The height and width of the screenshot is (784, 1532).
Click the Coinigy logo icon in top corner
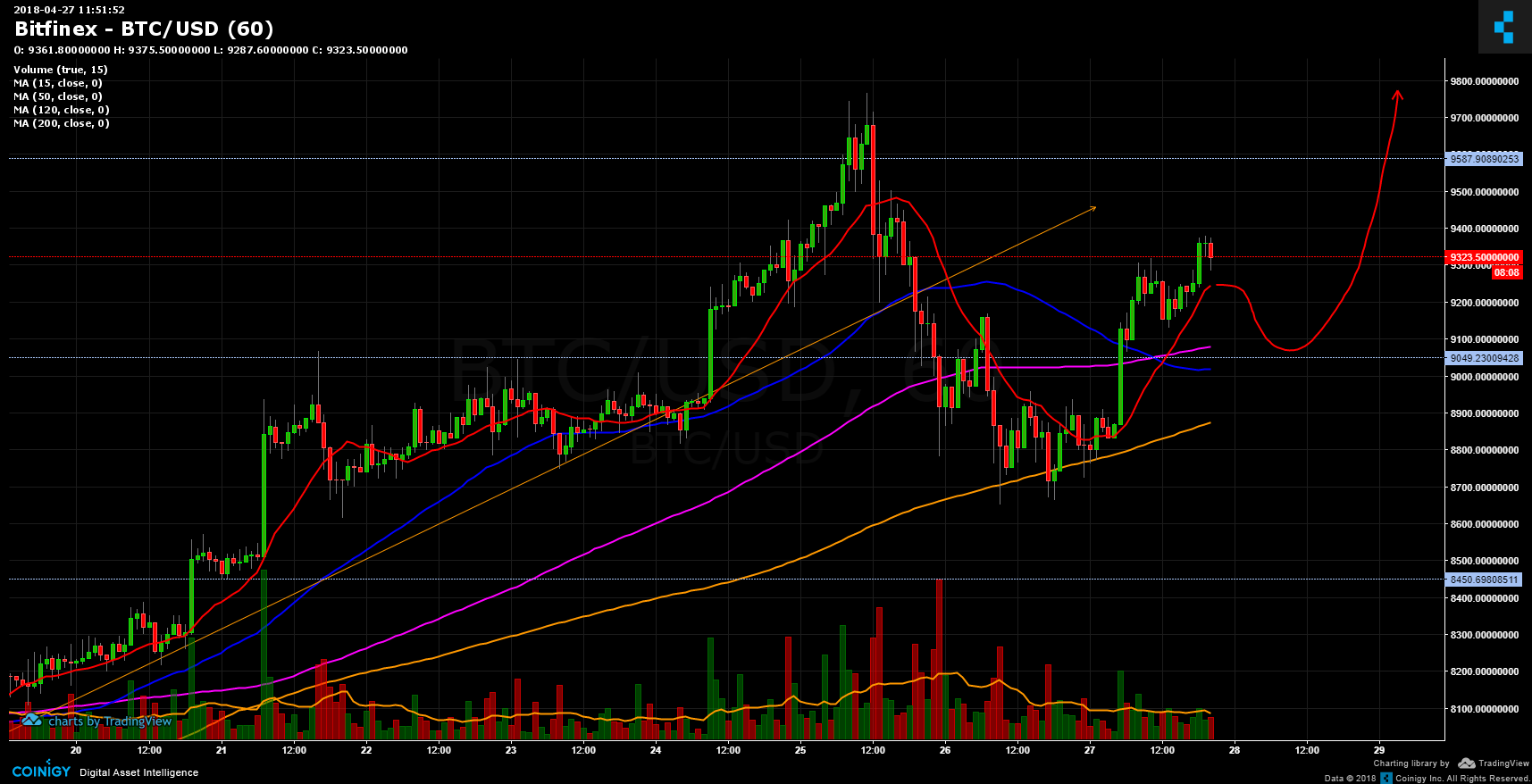pyautogui.click(x=1504, y=27)
